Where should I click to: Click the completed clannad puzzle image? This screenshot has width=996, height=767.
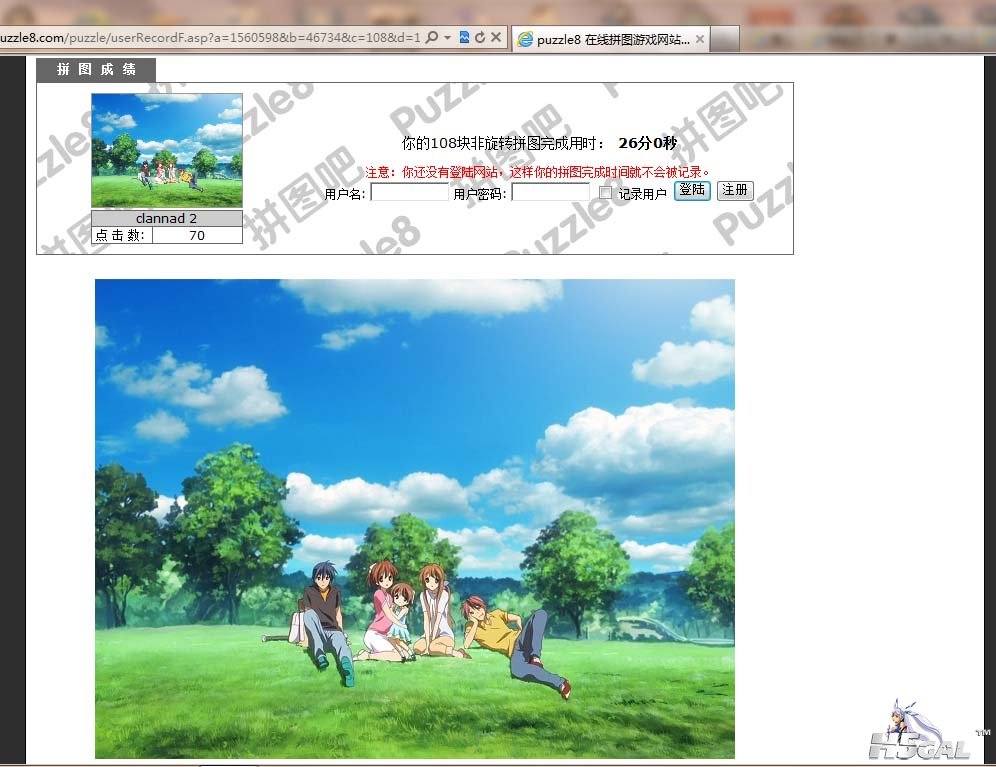click(x=415, y=519)
